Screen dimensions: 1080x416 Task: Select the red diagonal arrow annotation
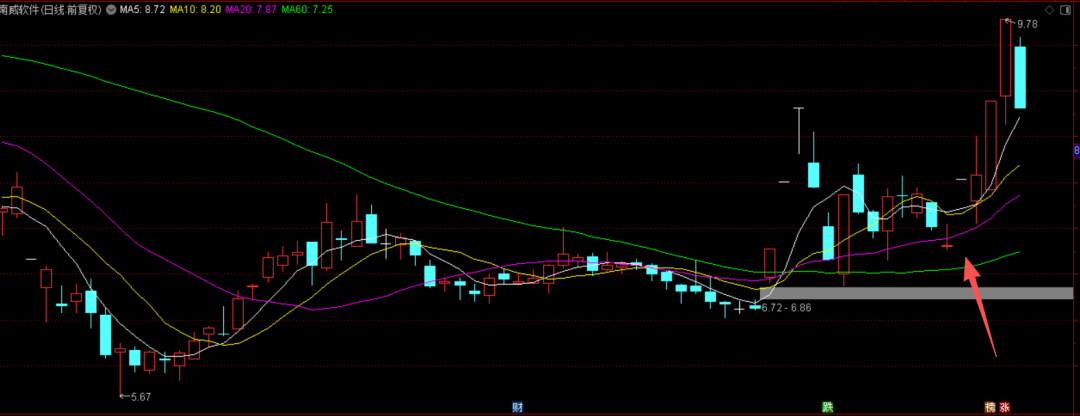click(979, 306)
